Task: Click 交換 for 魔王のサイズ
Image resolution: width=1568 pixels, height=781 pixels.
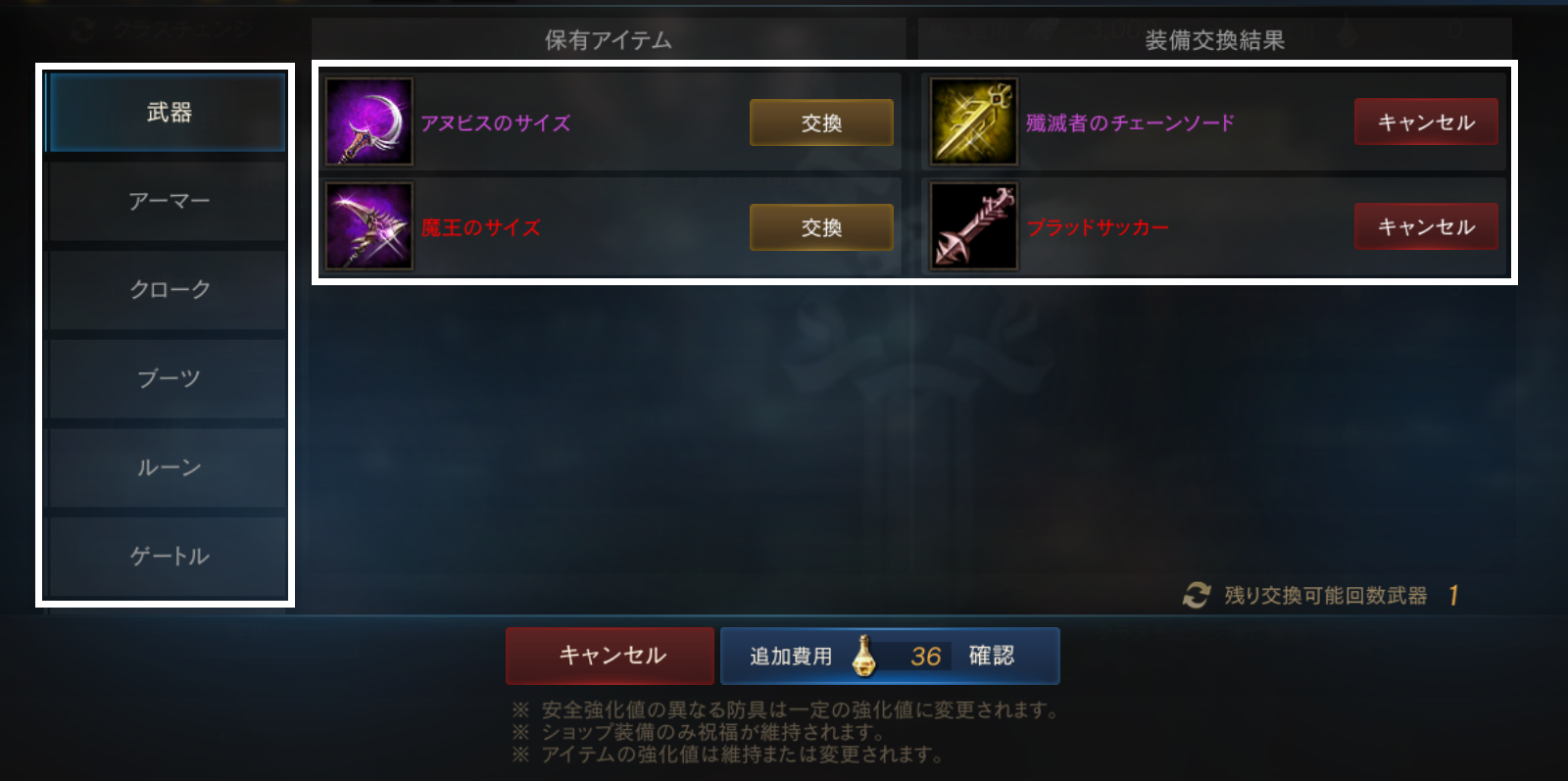Action: click(x=821, y=227)
